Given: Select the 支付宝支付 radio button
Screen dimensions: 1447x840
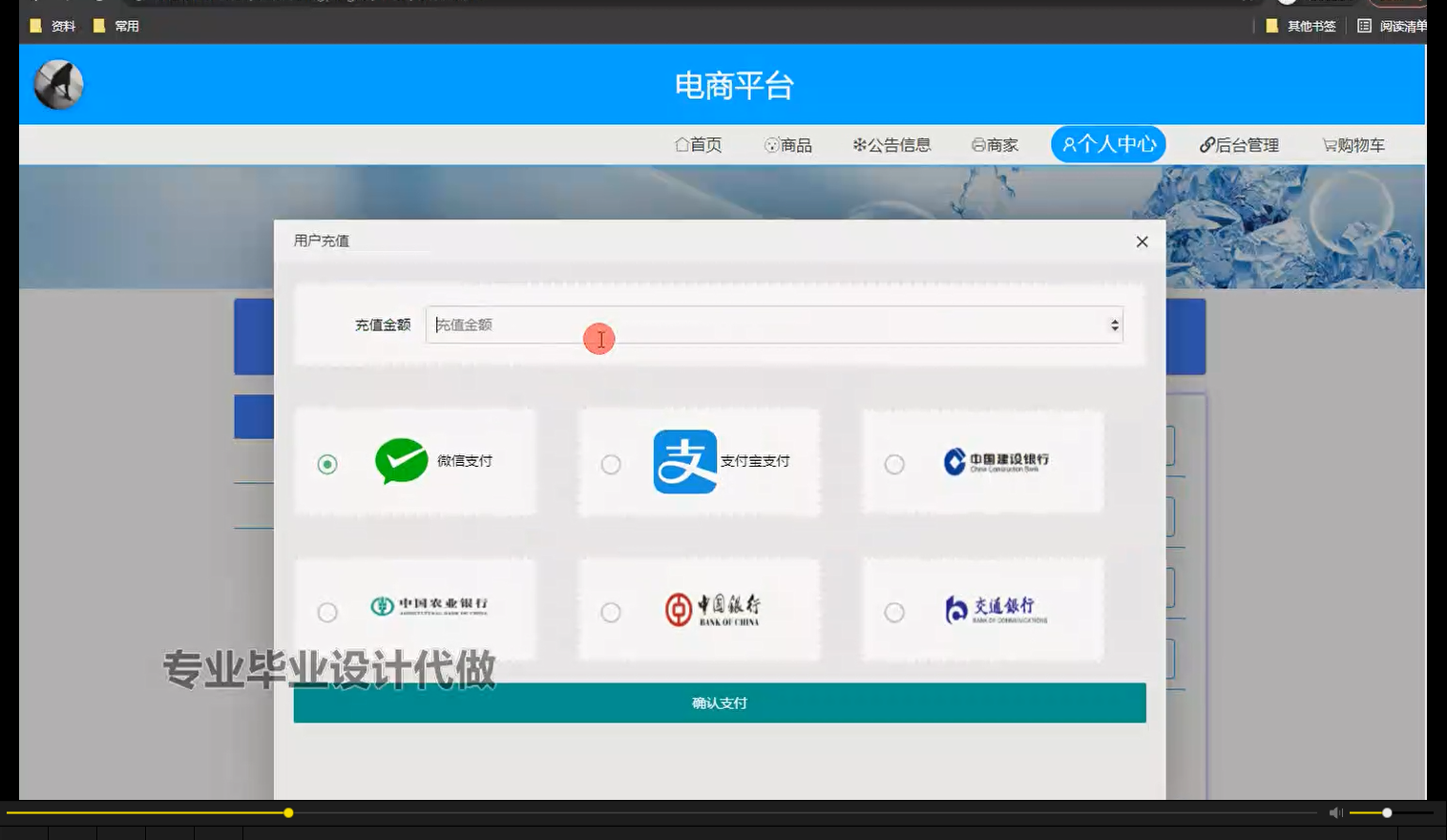Looking at the screenshot, I should (x=611, y=464).
